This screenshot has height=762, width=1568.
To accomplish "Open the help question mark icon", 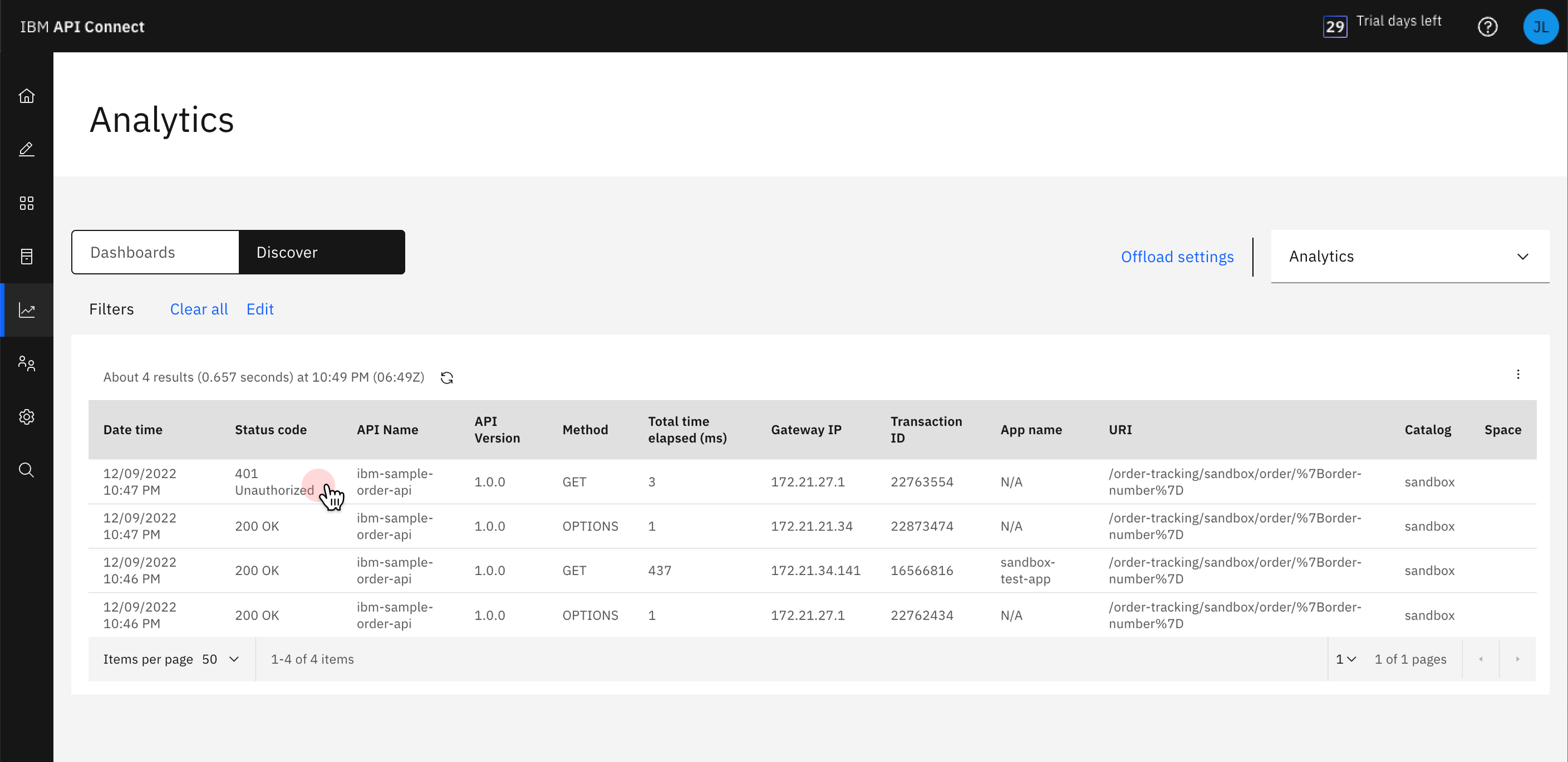I will click(1487, 27).
